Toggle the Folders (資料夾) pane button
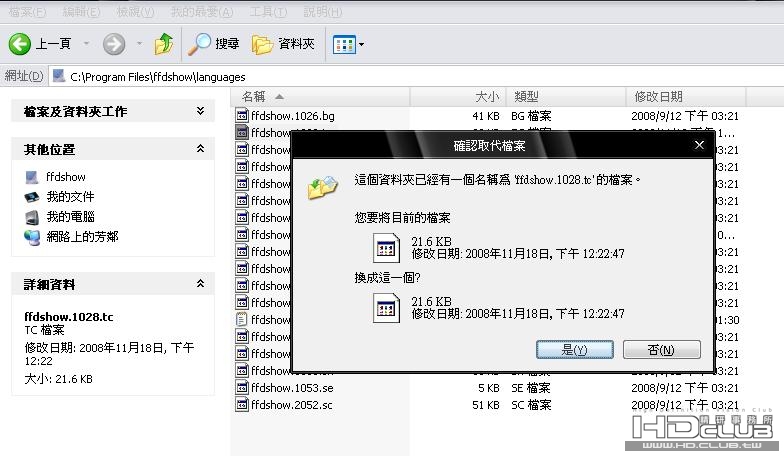This screenshot has width=784, height=456. pyautogui.click(x=283, y=44)
